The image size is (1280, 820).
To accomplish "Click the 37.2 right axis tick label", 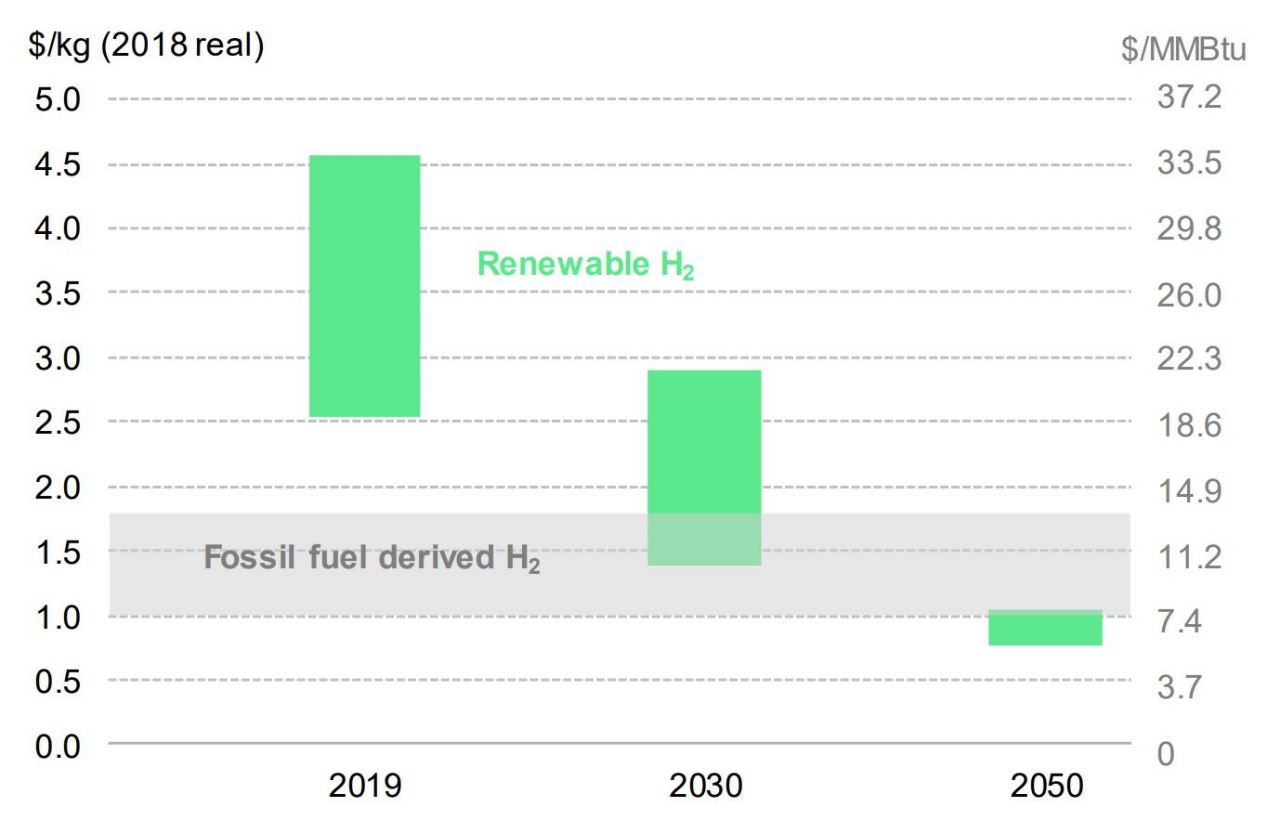I will point(1189,99).
